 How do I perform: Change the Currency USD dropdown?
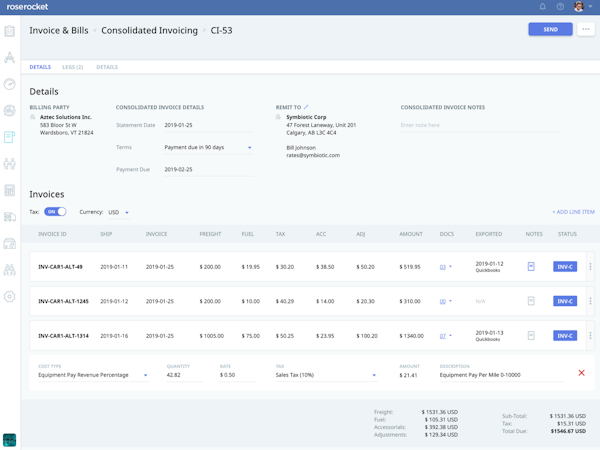pyautogui.click(x=119, y=212)
